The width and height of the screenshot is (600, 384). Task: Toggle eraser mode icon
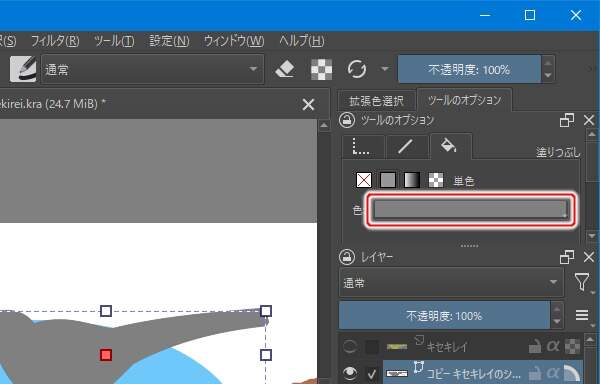click(285, 69)
